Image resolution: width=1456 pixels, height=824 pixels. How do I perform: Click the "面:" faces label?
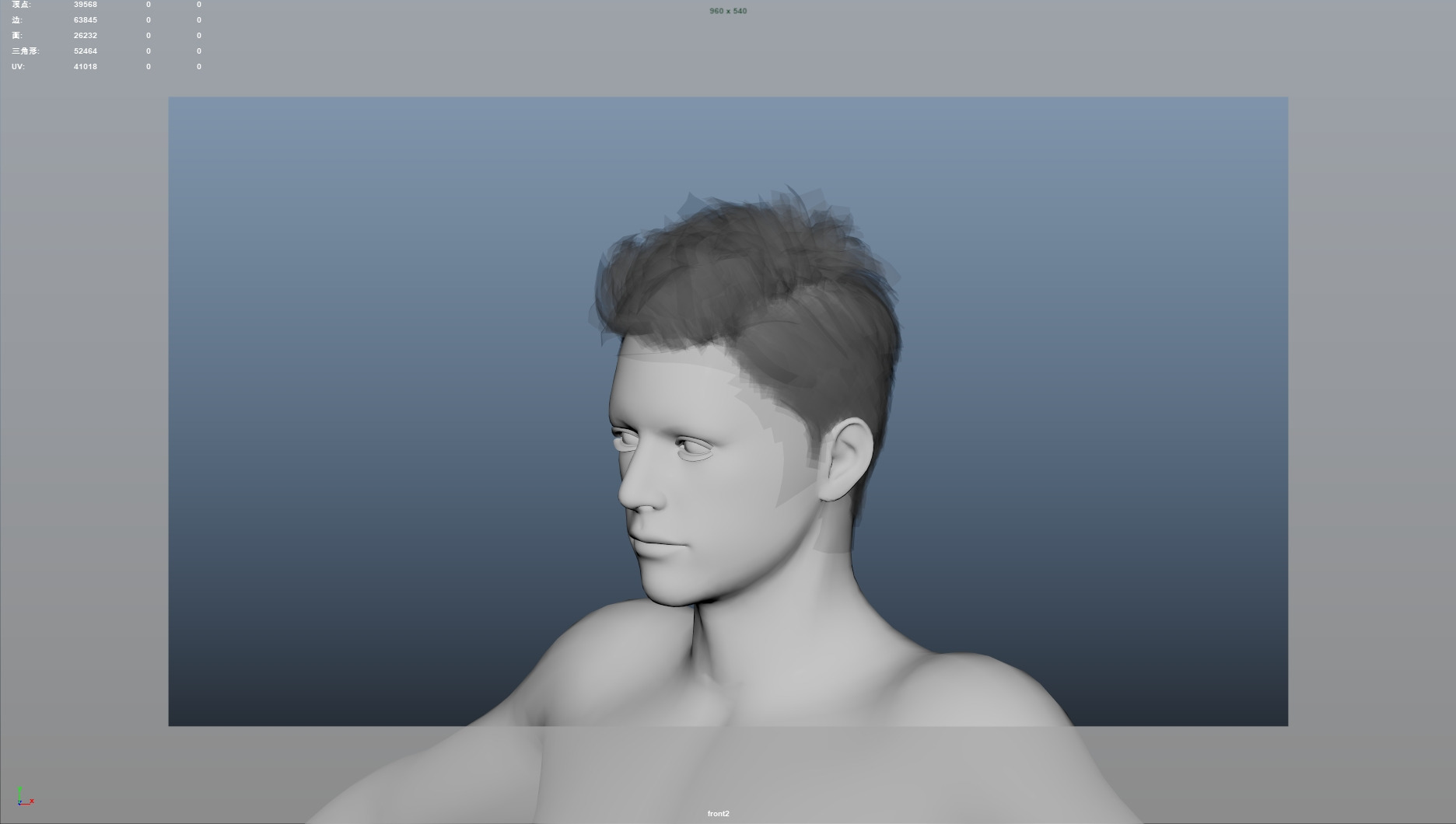[x=17, y=36]
